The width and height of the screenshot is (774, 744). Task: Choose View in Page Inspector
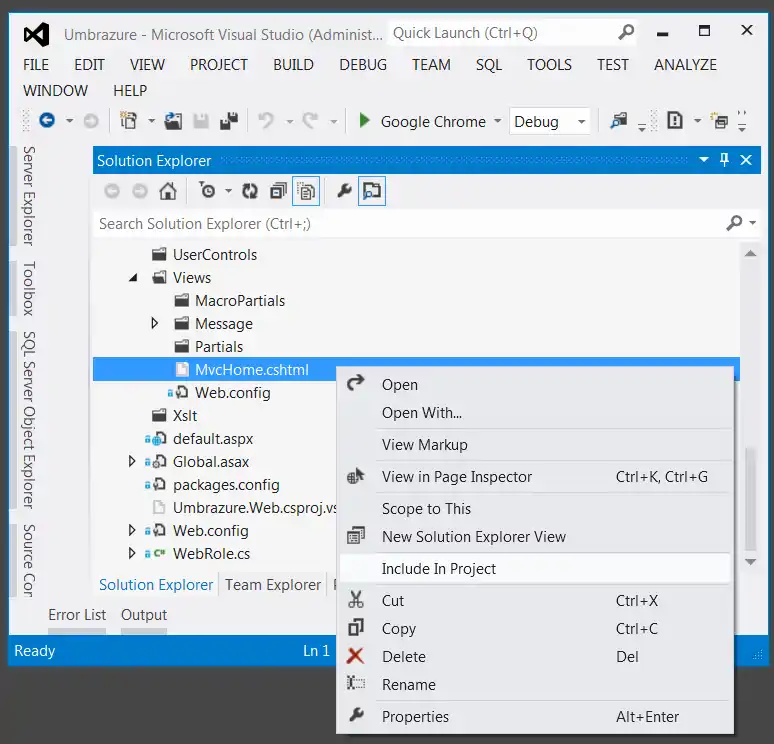[x=535, y=476]
